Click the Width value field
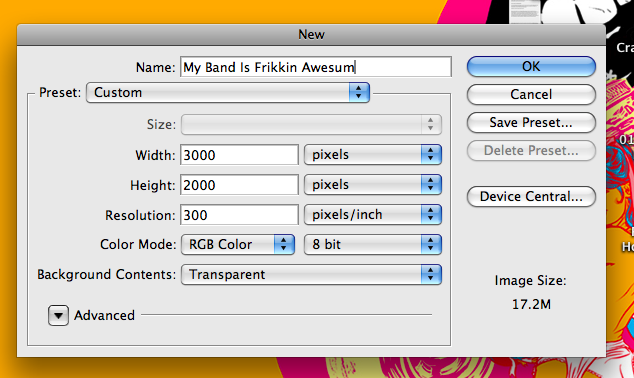This screenshot has height=378, width=634. pos(239,155)
